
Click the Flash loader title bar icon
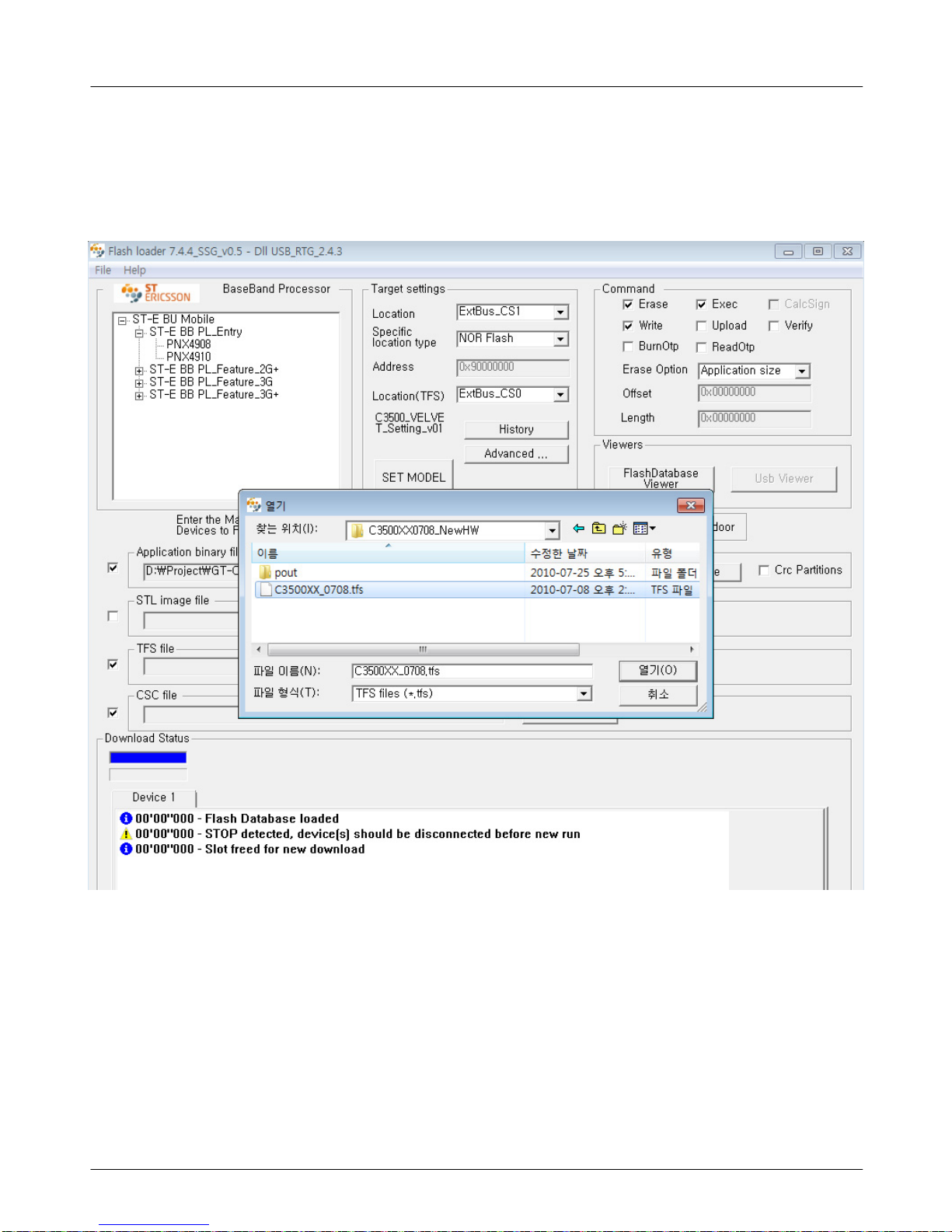point(97,251)
